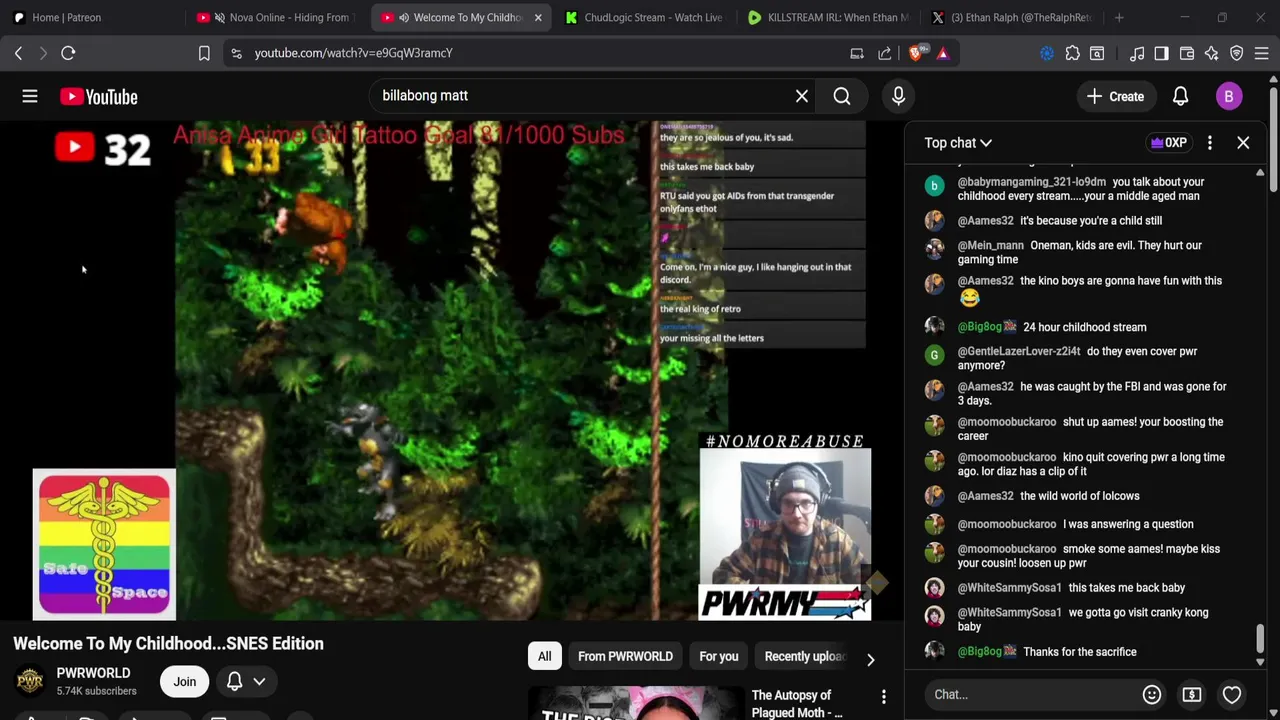This screenshot has height=720, width=1280.
Task: Click 0XP chat points badge
Action: [1169, 143]
